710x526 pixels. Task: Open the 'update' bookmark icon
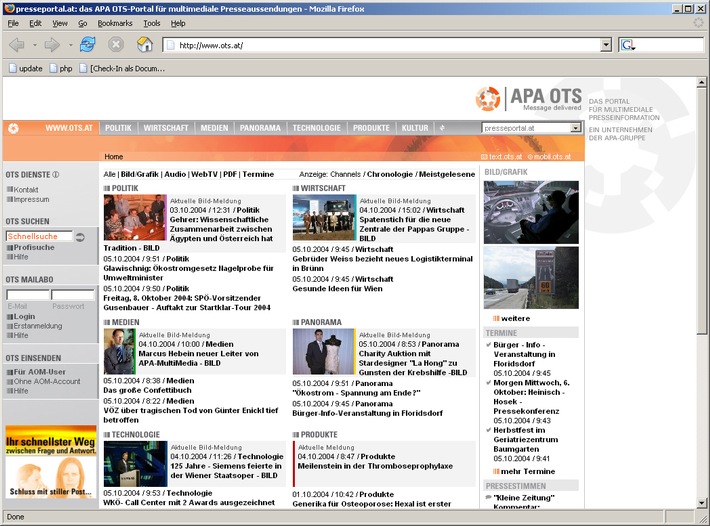[x=13, y=68]
